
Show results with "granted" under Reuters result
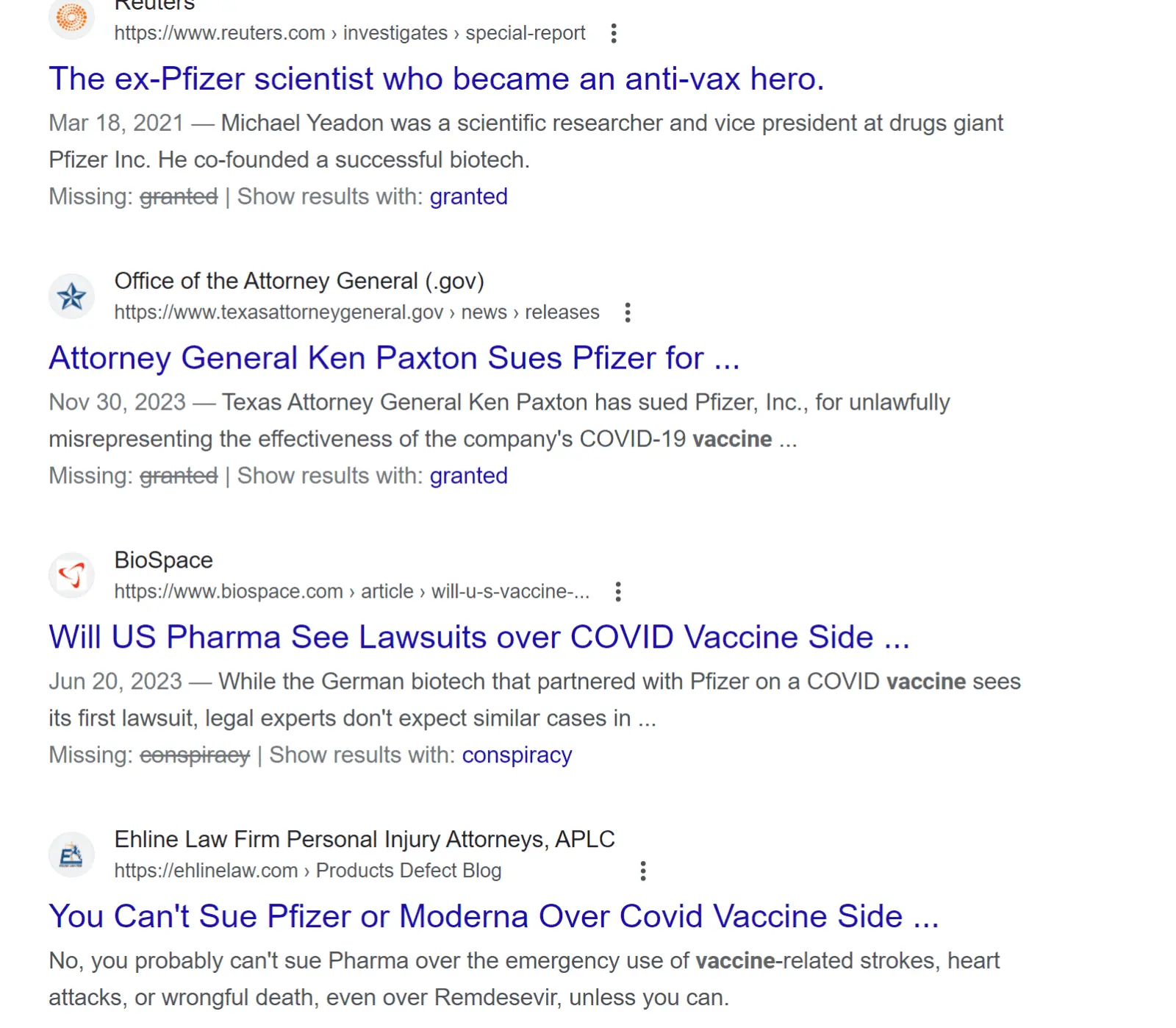[x=468, y=196]
